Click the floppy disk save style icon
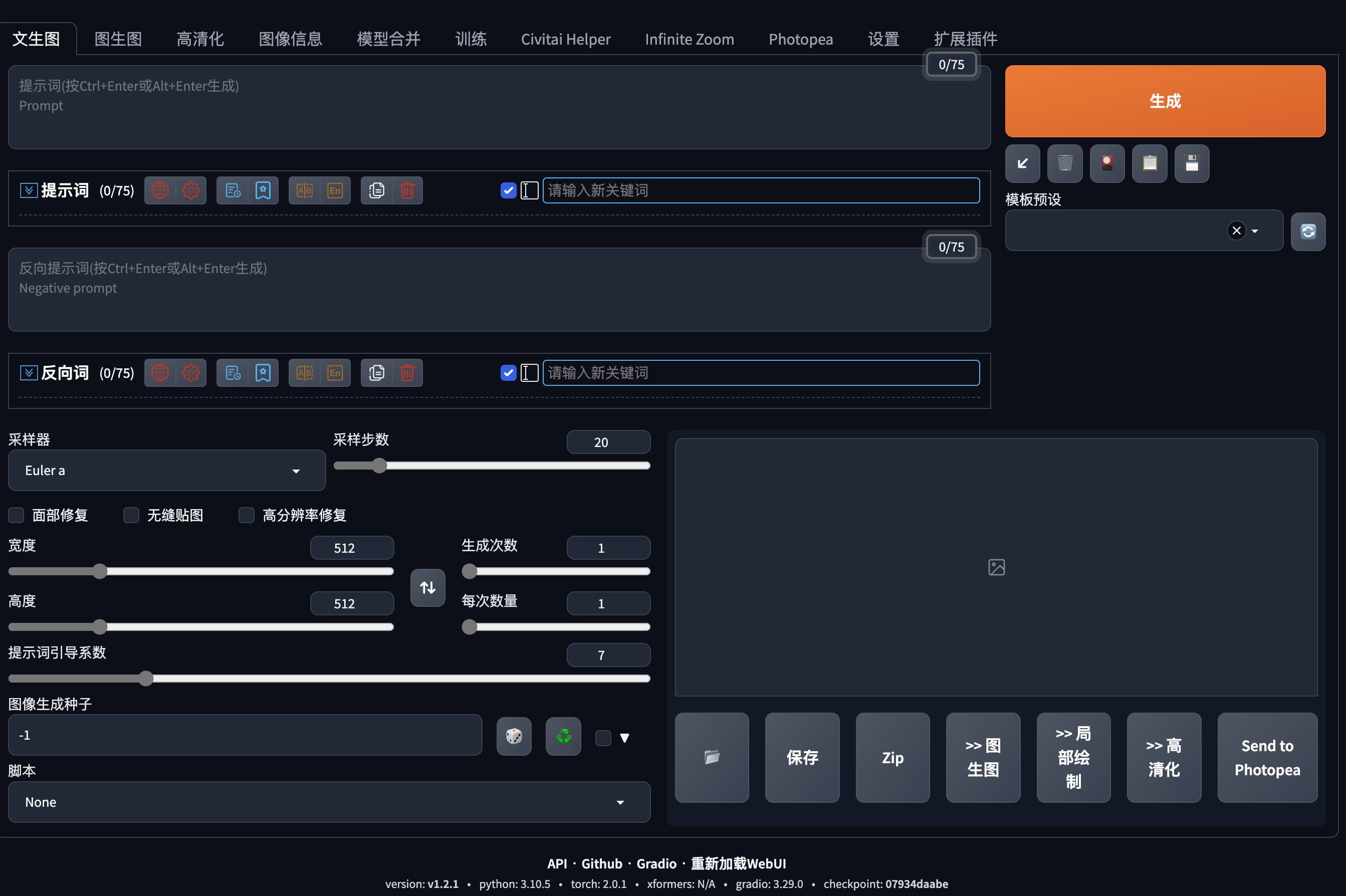The image size is (1346, 896). (1191, 163)
